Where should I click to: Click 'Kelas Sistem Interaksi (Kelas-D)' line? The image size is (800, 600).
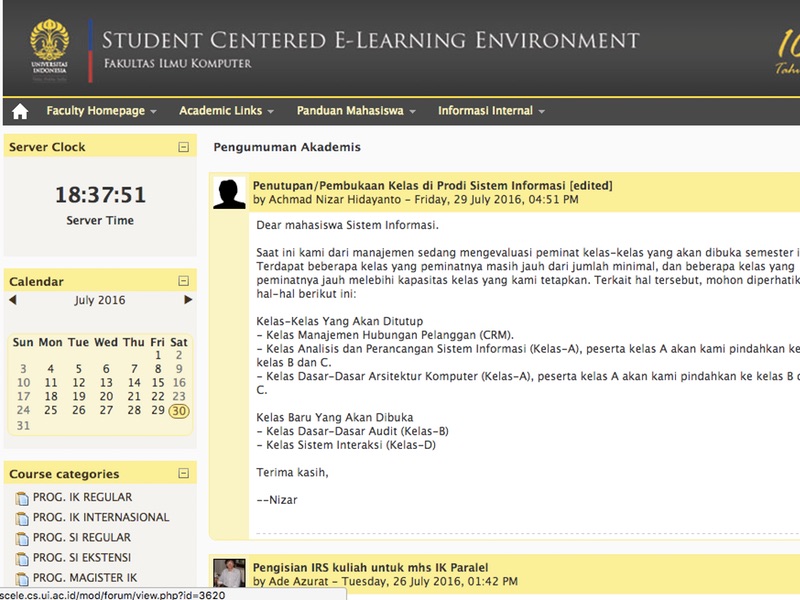pyautogui.click(x=351, y=445)
